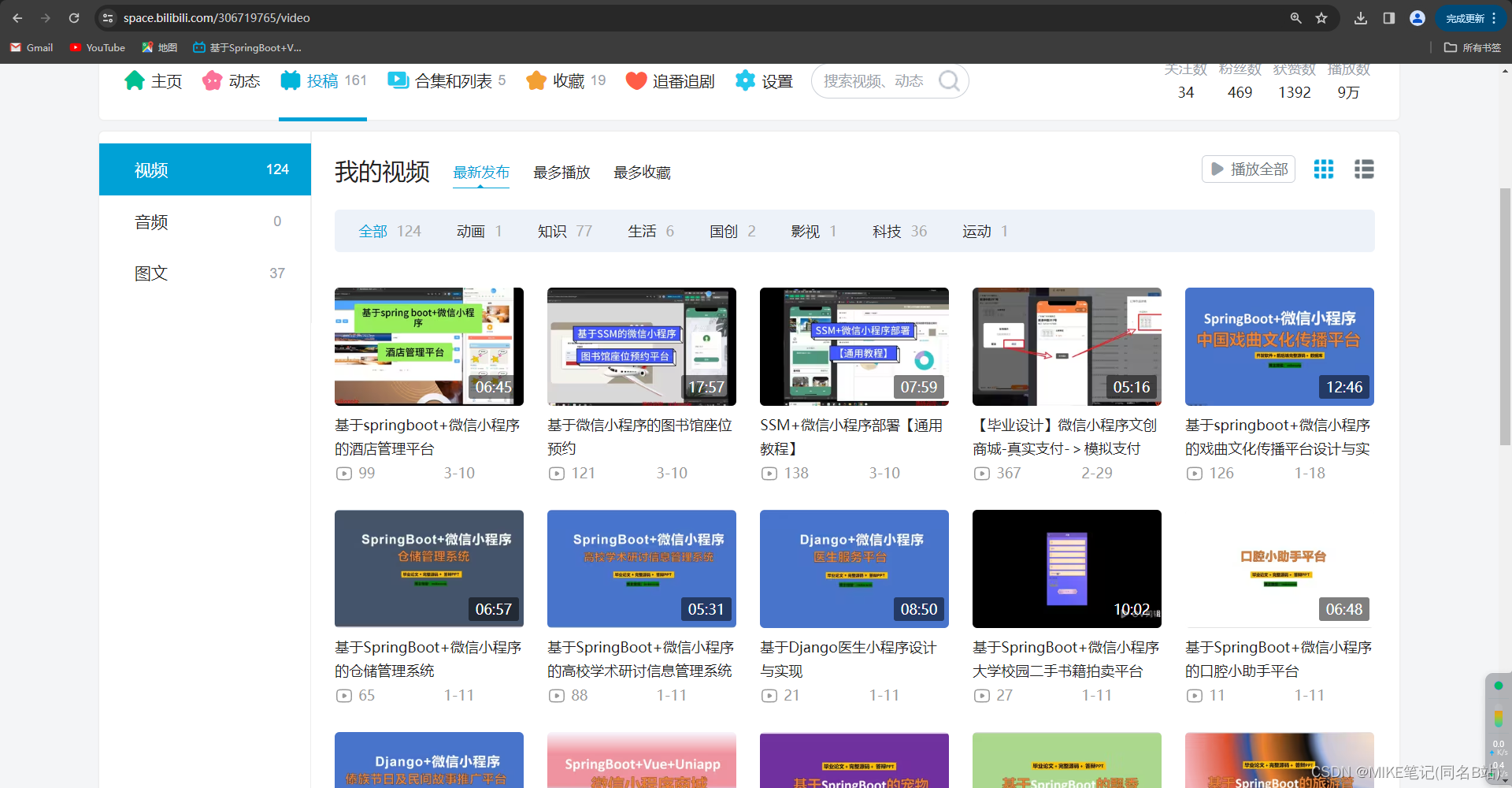Image resolution: width=1512 pixels, height=788 pixels.
Task: Toggle the browser side panel icon
Action: [x=1389, y=17]
